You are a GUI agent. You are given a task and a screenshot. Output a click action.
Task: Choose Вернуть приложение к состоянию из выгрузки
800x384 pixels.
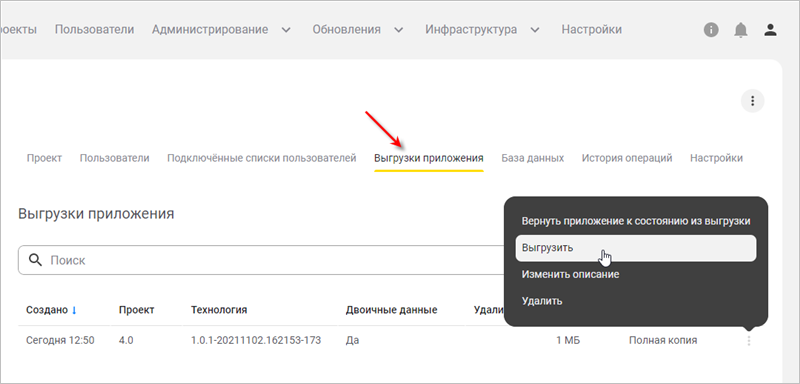636,221
